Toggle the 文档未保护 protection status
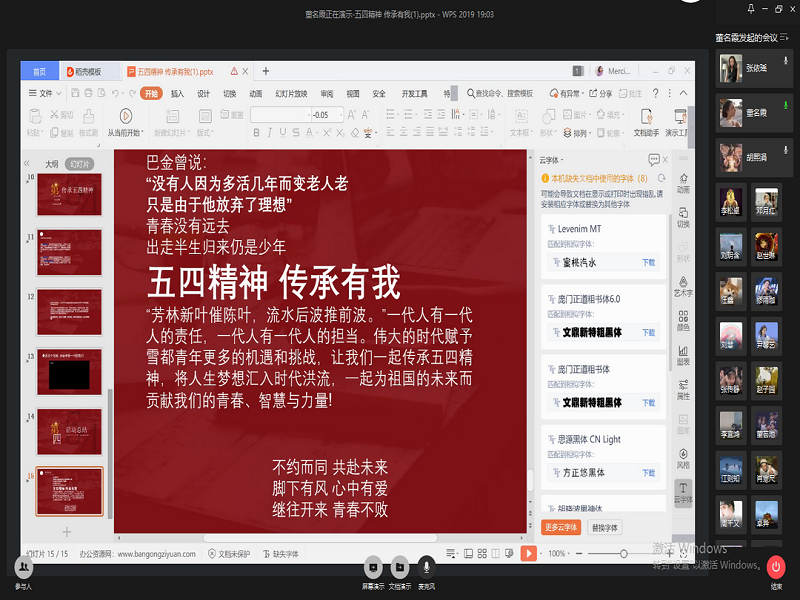 [235, 553]
